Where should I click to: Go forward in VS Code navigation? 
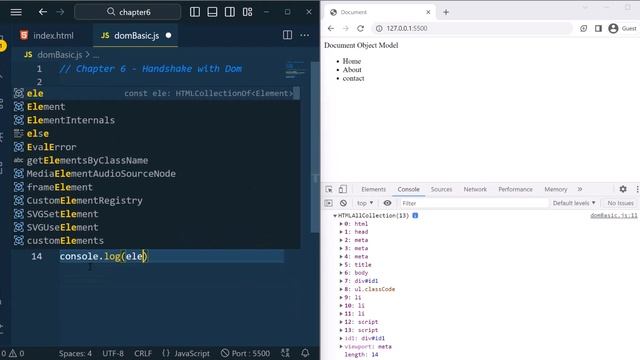tap(60, 12)
